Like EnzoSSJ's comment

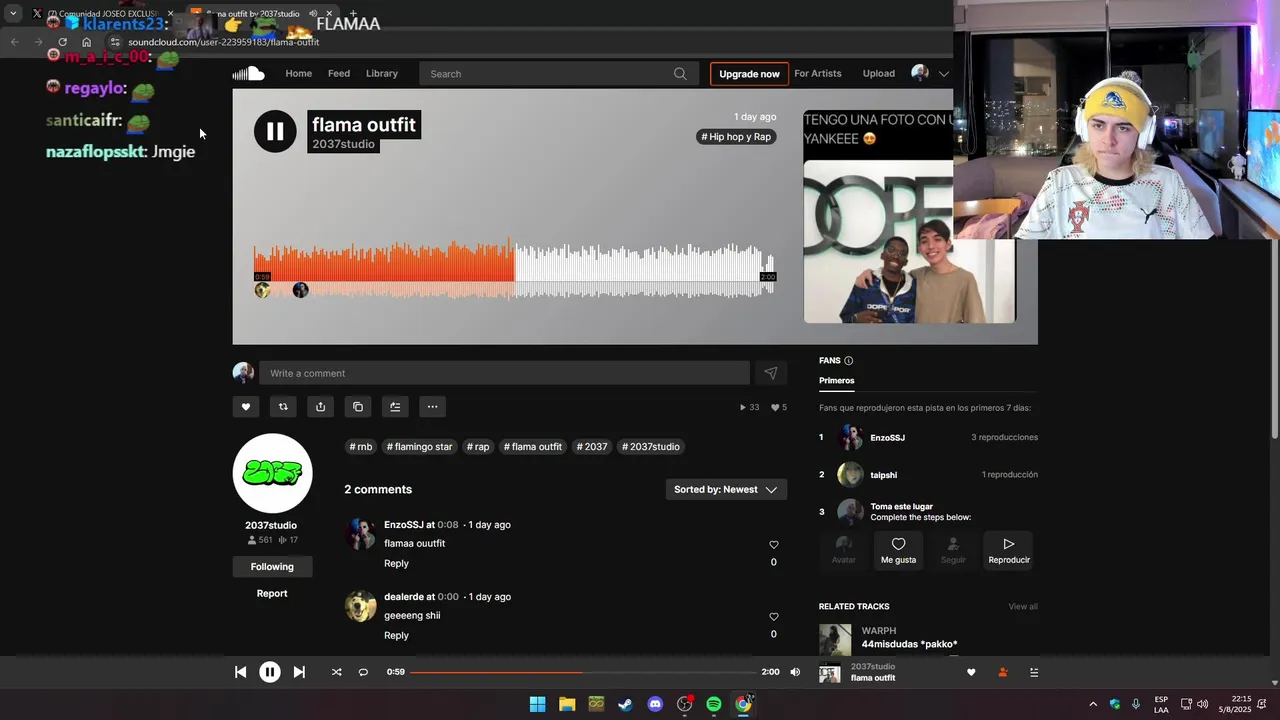click(x=773, y=545)
